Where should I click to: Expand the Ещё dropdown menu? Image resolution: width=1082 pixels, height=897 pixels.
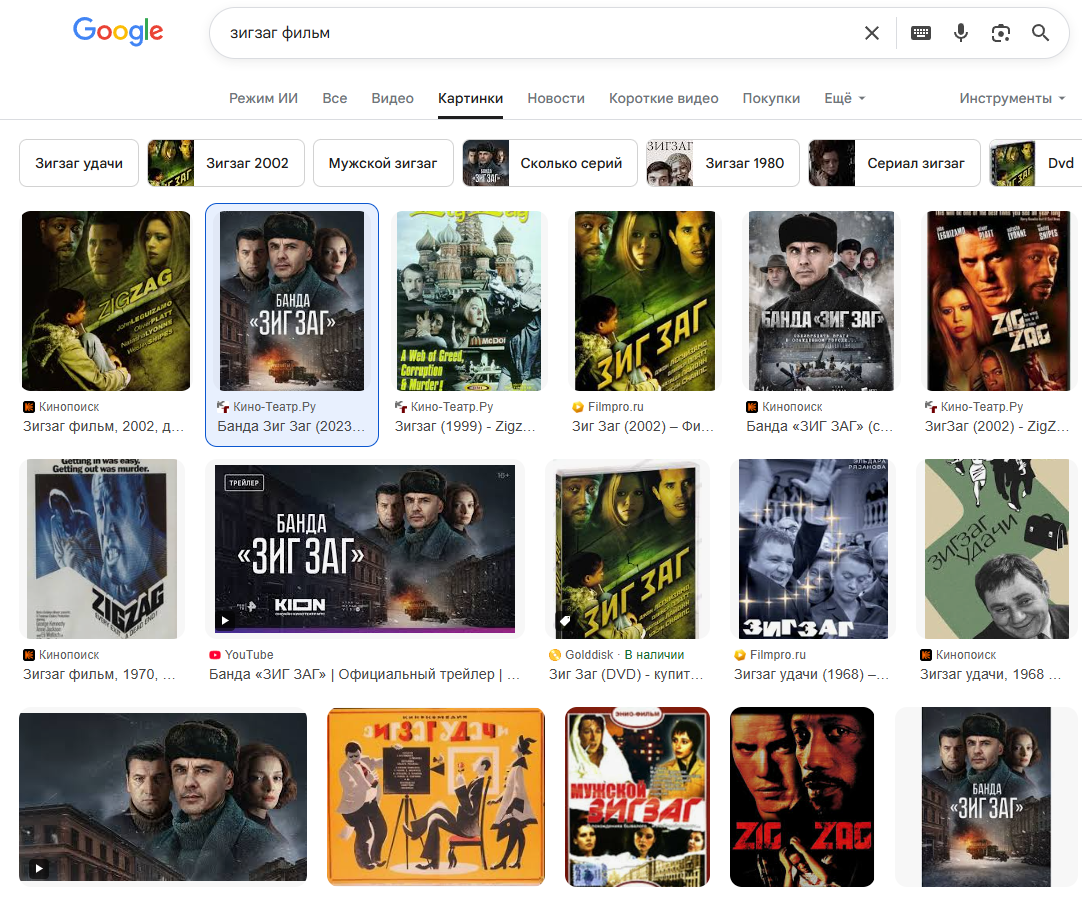(x=845, y=98)
